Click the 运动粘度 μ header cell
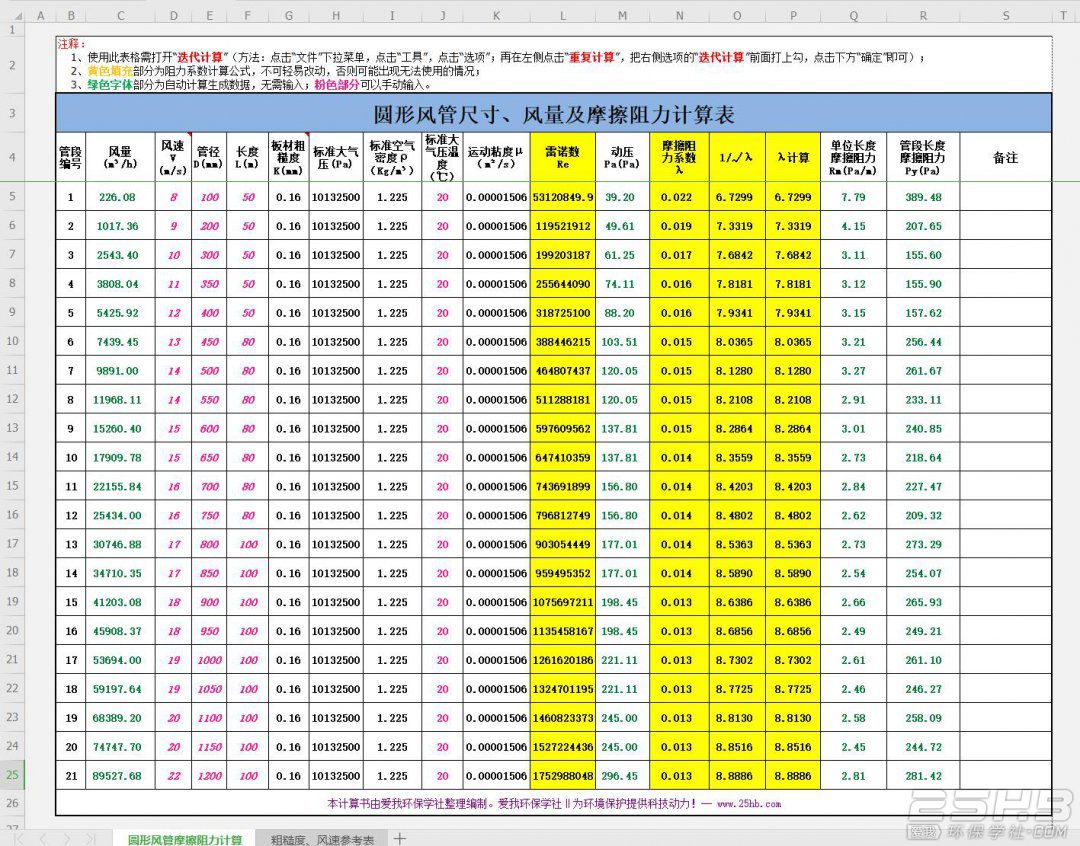This screenshot has width=1080, height=846. [x=497, y=158]
